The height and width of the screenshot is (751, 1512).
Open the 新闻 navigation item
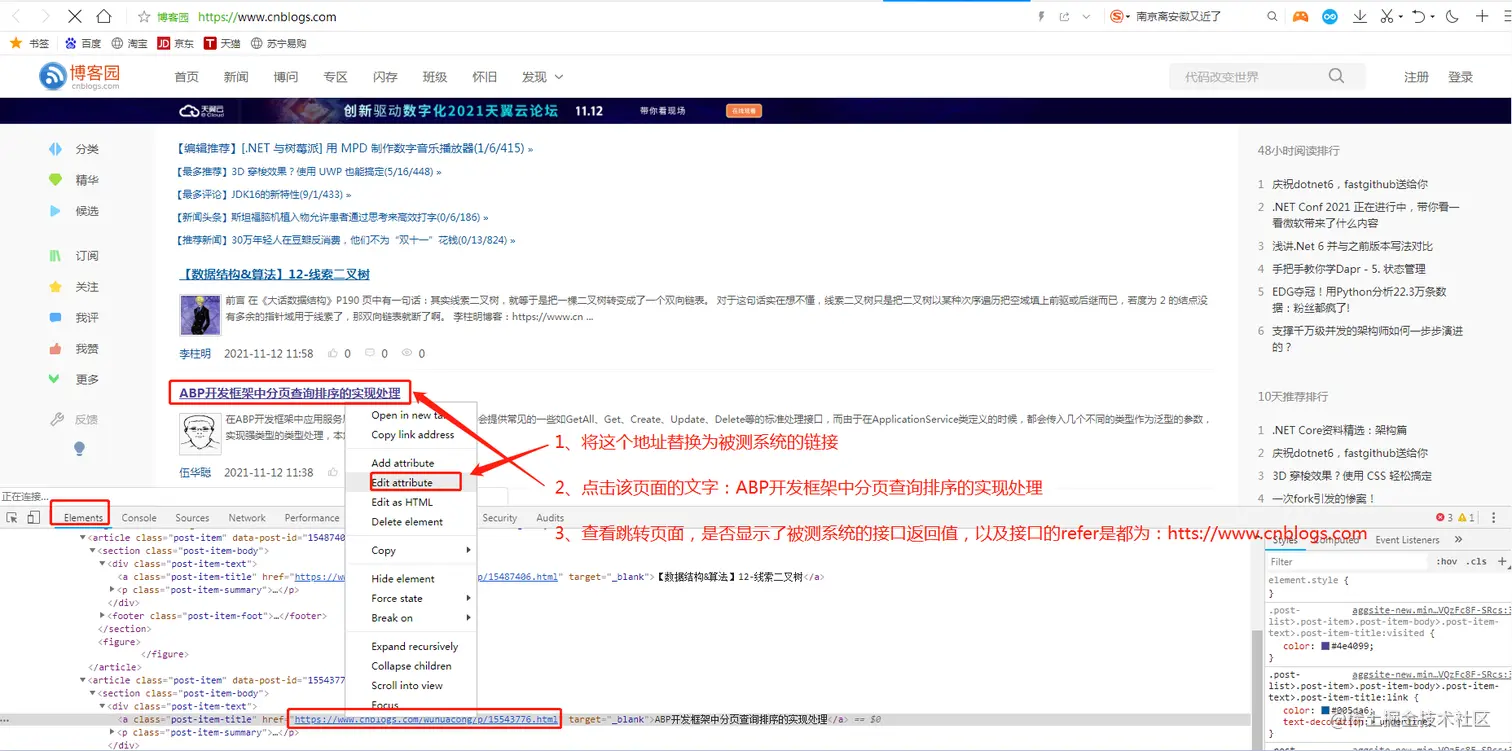(236, 77)
